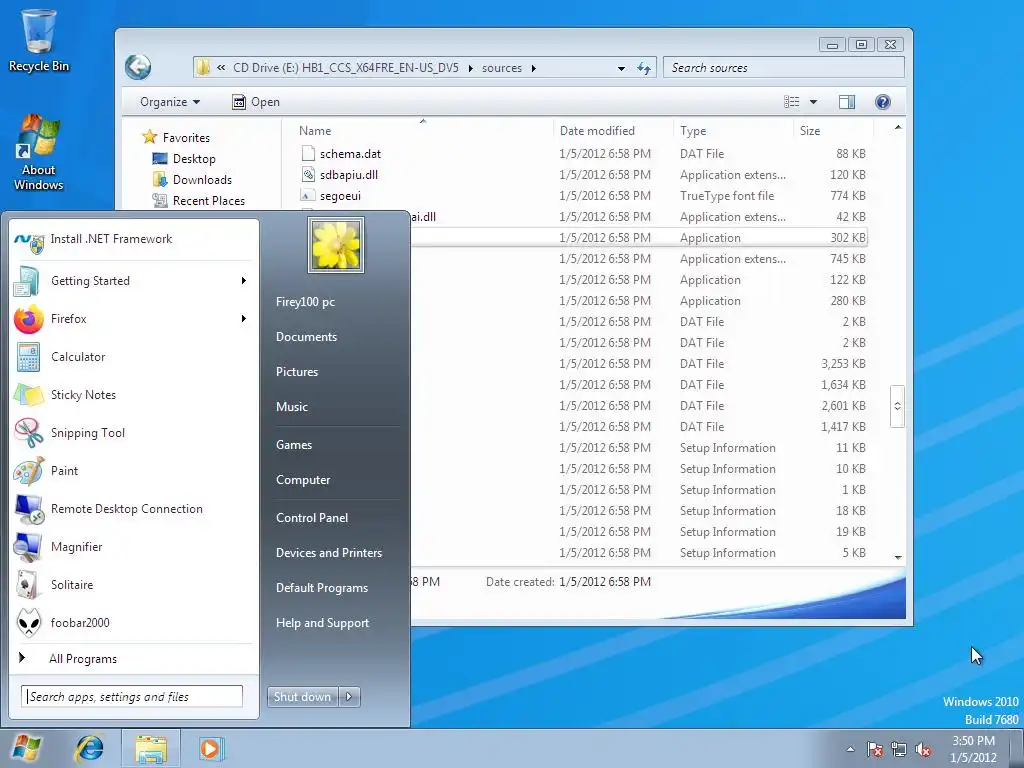This screenshot has width=1024, height=768.
Task: Open Remote Desktop Connection entry
Action: point(133,509)
